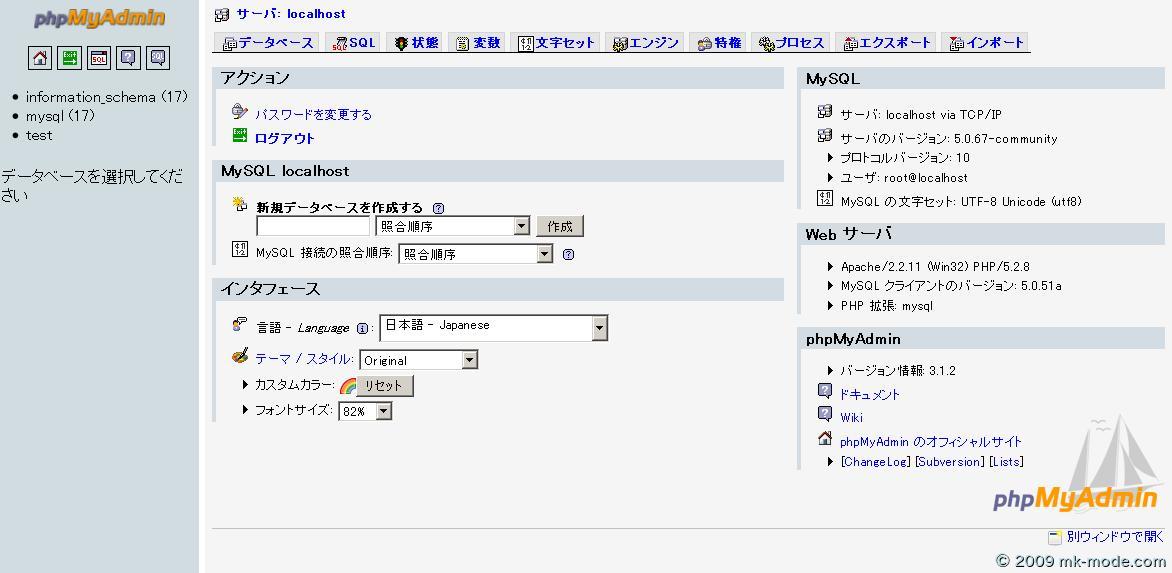The width and height of the screenshot is (1172, 573).
Task: Open the new database 照合順序 dropdown
Action: click(x=452, y=226)
